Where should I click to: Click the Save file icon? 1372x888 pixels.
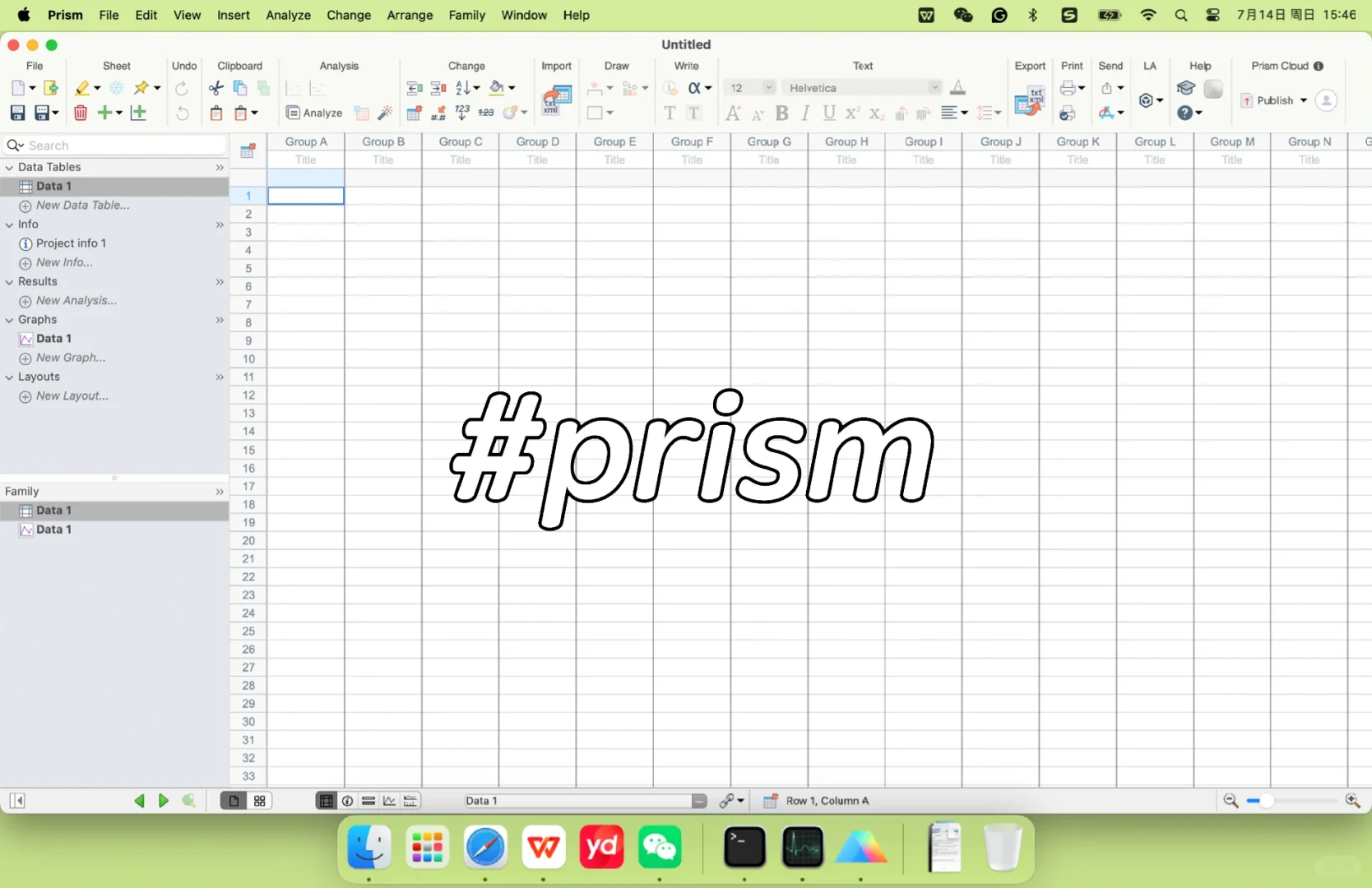point(17,113)
